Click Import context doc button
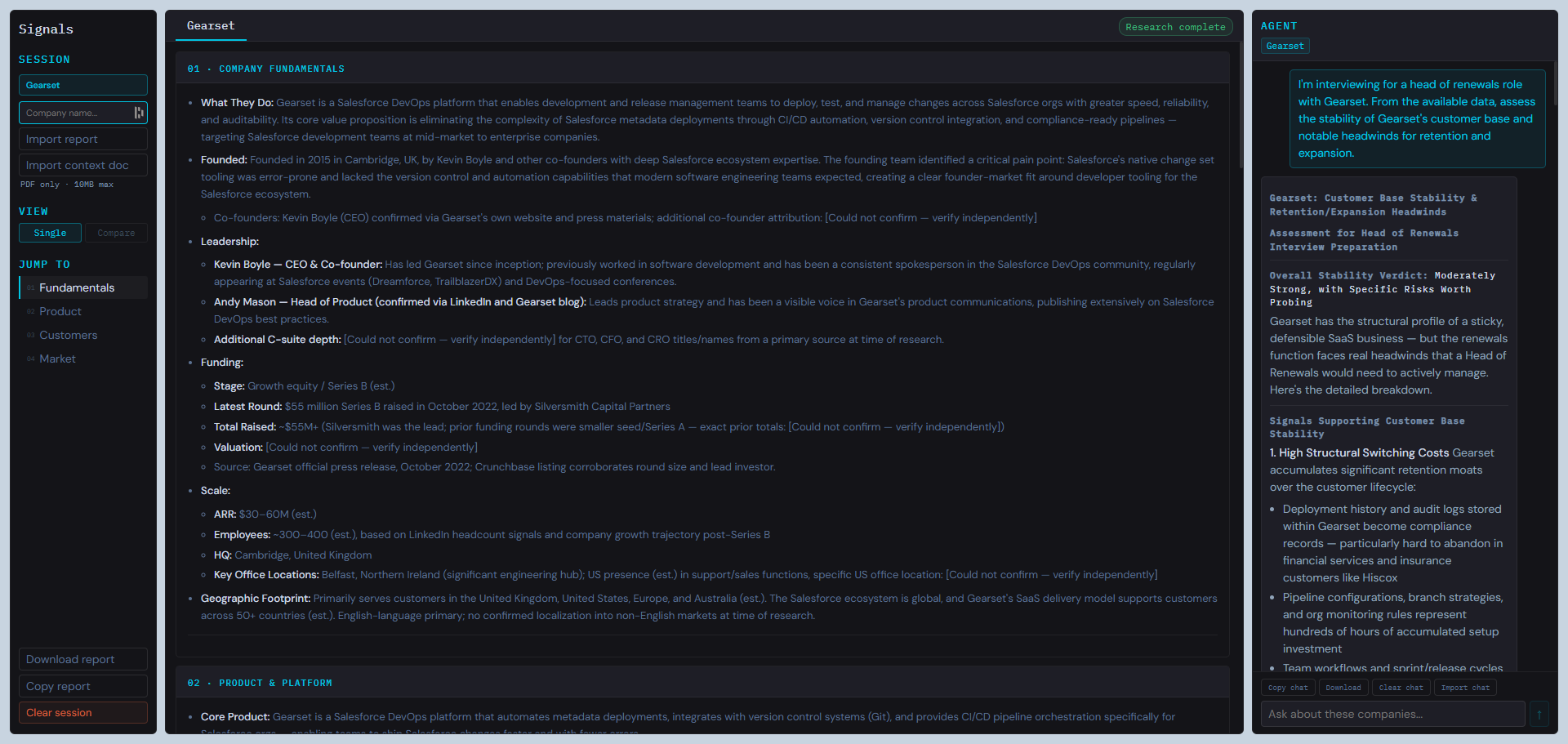Viewport: 1568px width, 744px height. [83, 165]
